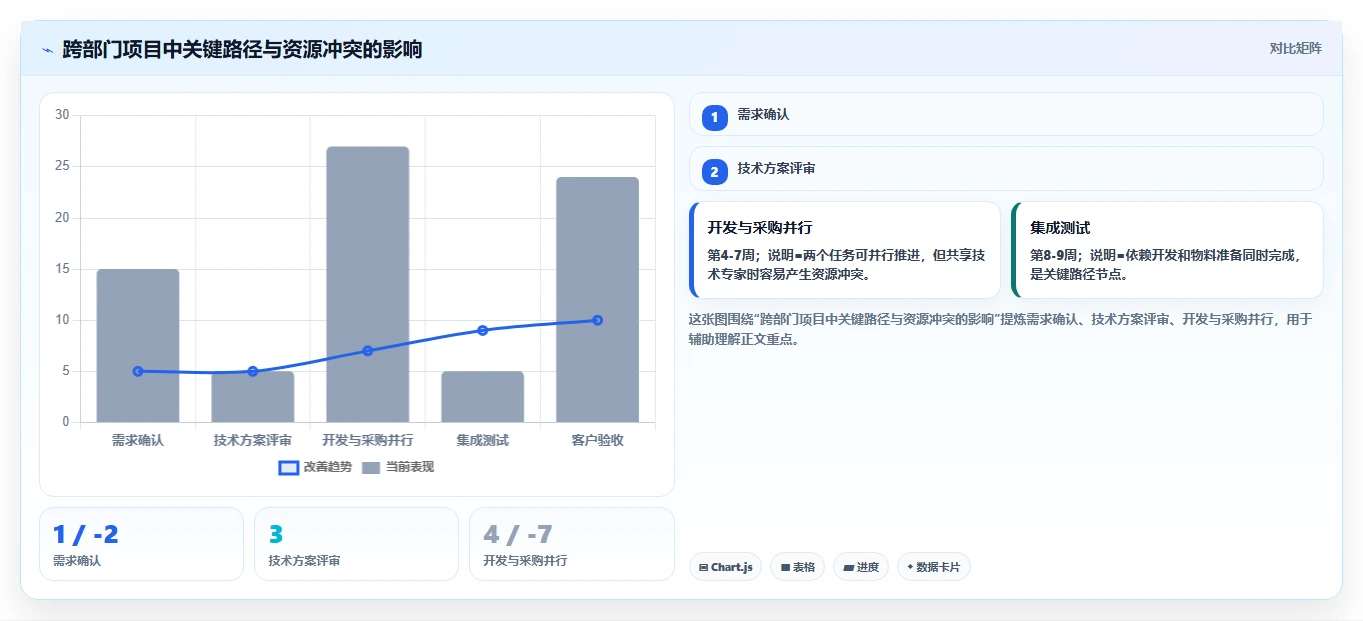
Task: Click the blue number 1 badge
Action: click(x=714, y=118)
